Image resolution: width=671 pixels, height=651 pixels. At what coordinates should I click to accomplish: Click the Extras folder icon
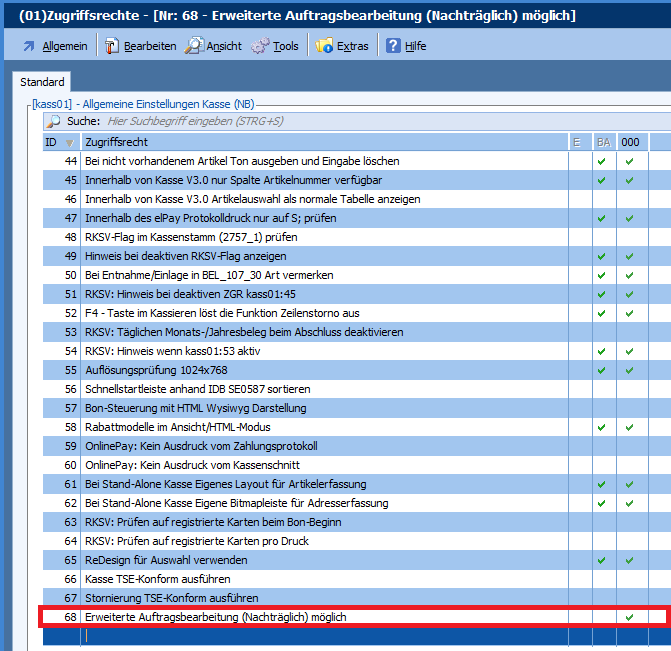[x=325, y=46]
